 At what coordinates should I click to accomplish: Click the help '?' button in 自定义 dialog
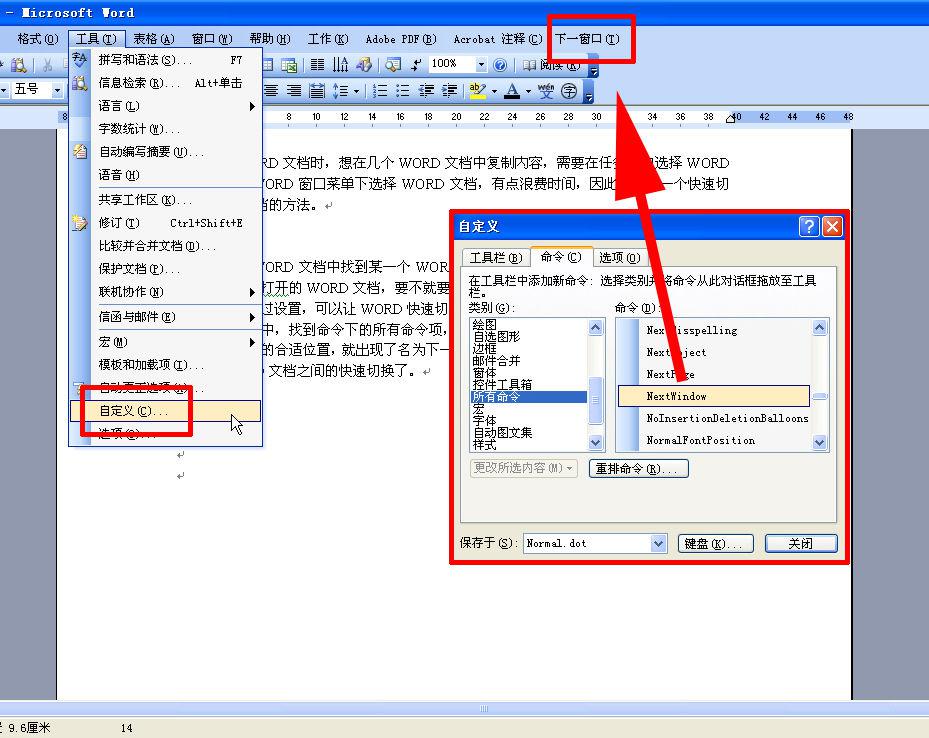pos(809,226)
